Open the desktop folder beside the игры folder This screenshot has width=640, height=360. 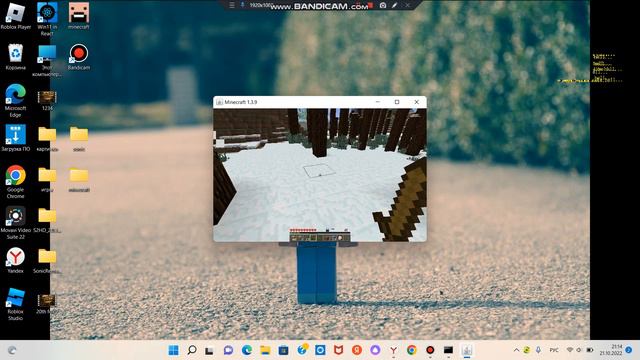click(79, 179)
